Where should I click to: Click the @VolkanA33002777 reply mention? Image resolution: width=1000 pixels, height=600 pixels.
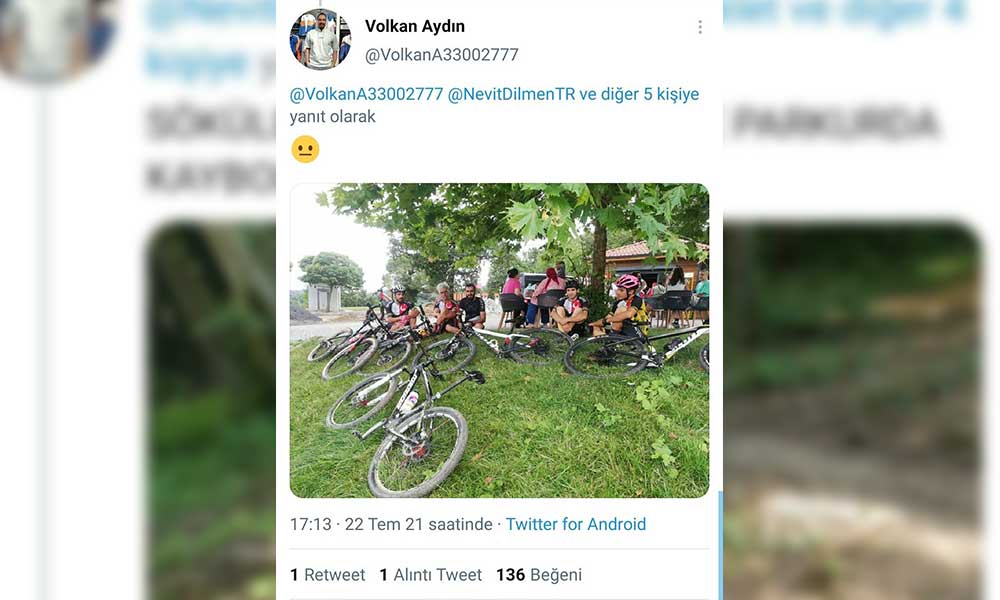pos(366,94)
